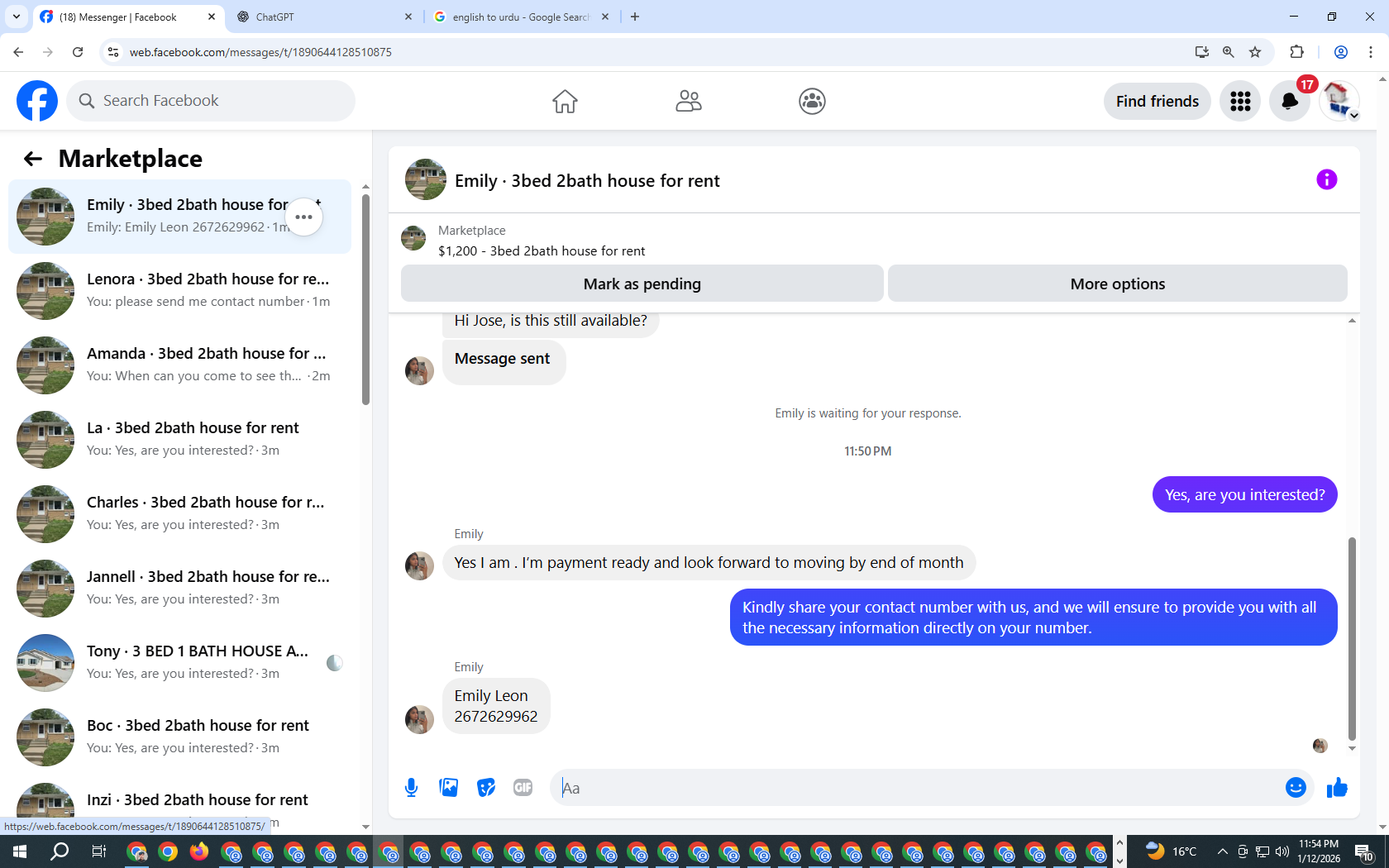The width and height of the screenshot is (1389, 868).
Task: Install app icon in the address bar
Action: [x=1201, y=52]
